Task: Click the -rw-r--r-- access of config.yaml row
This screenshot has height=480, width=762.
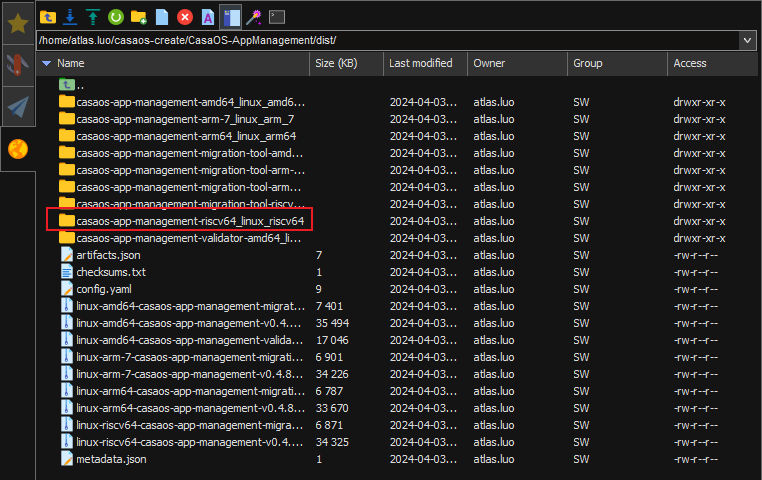Action: (x=695, y=290)
